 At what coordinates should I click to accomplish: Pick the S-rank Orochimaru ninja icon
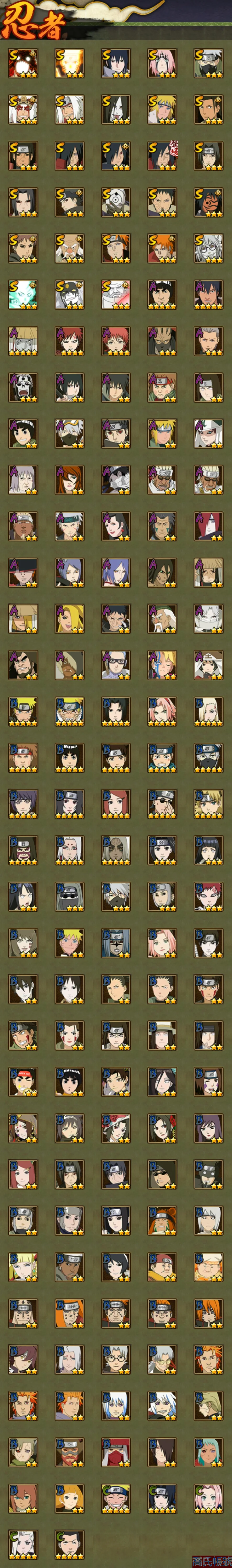coord(116,110)
